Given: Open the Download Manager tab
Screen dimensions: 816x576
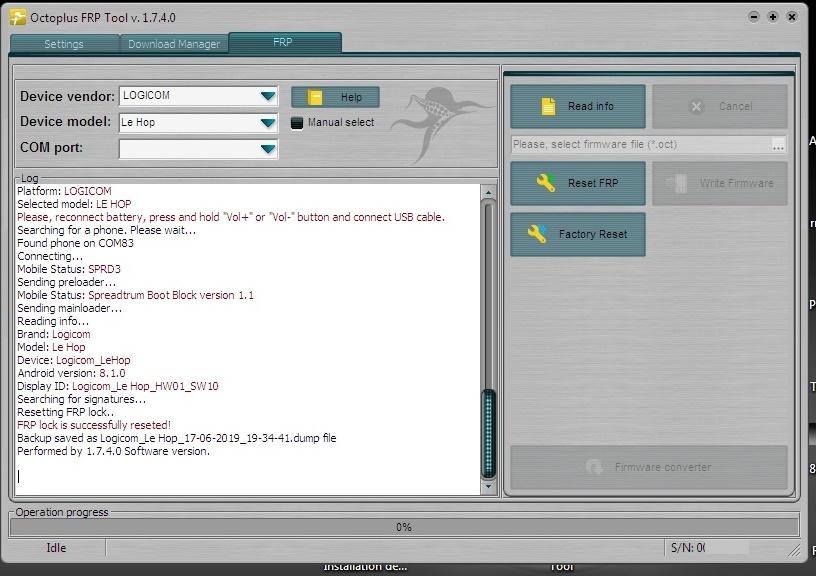Looking at the screenshot, I should [x=173, y=44].
